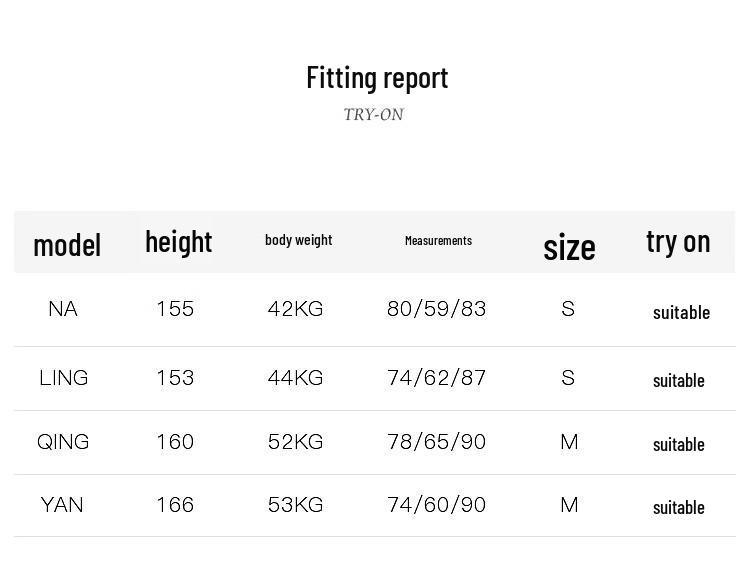The image size is (750, 586).
Task: Click height value 155
Action: pyautogui.click(x=175, y=309)
